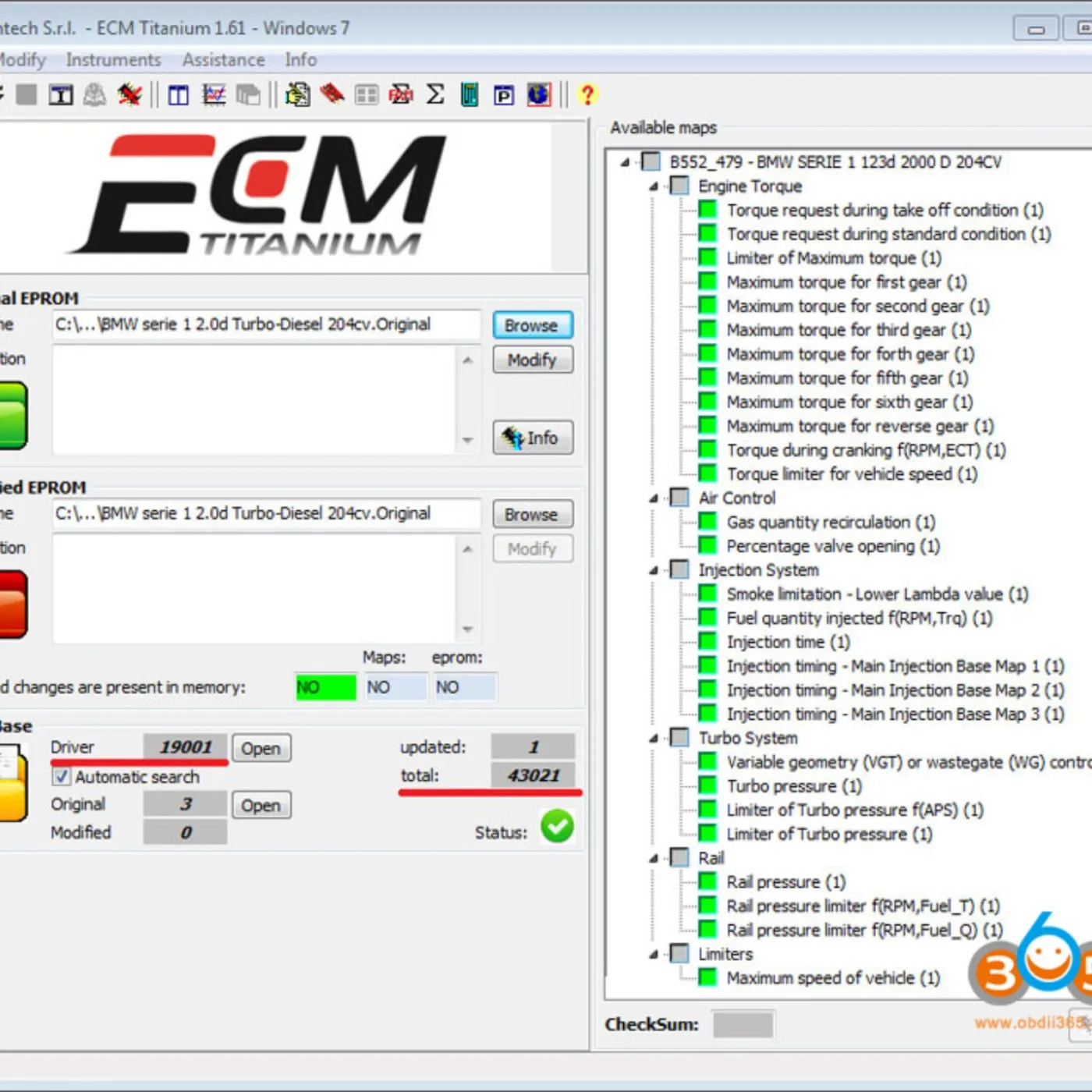Select Injection time map
The width and height of the screenshot is (1092, 1092).
point(789,642)
